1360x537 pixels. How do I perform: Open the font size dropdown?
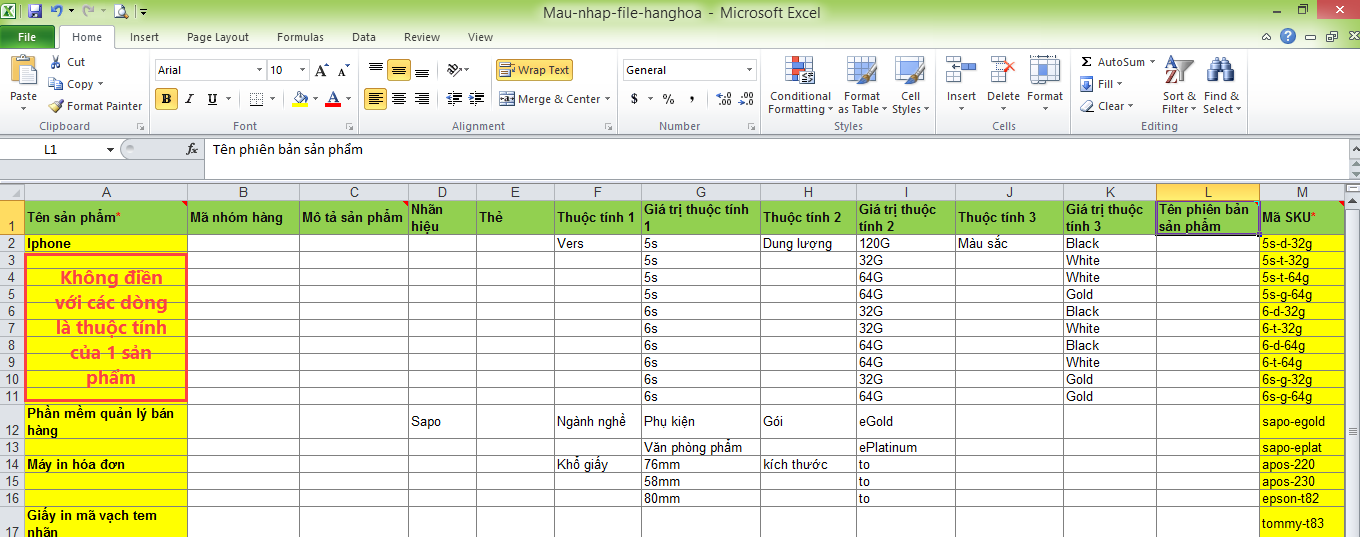[x=303, y=70]
